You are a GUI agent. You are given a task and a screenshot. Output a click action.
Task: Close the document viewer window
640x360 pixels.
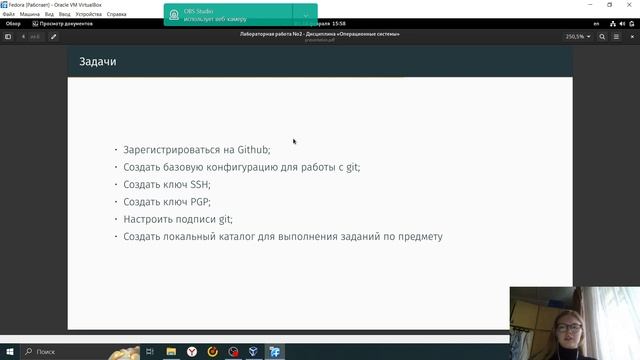click(632, 37)
